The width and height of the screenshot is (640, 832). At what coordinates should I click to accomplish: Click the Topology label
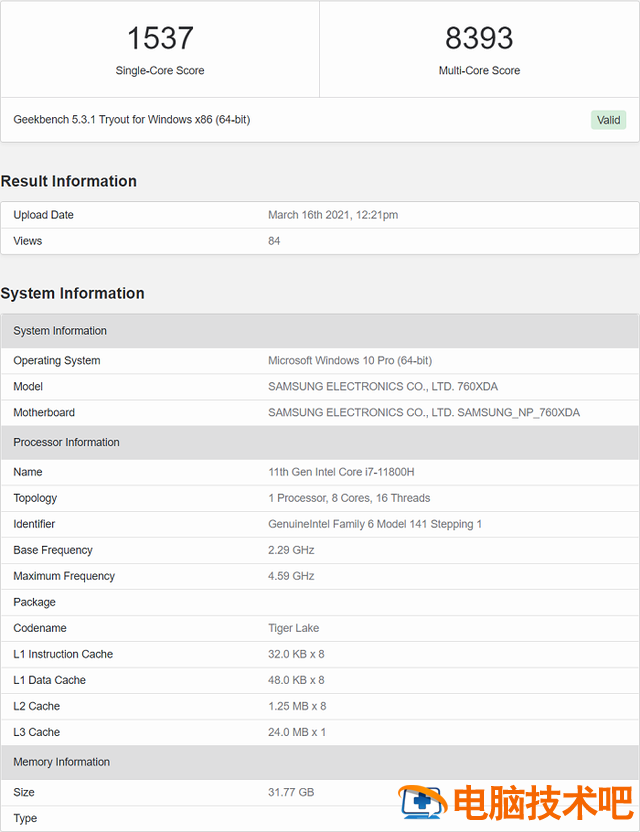35,498
